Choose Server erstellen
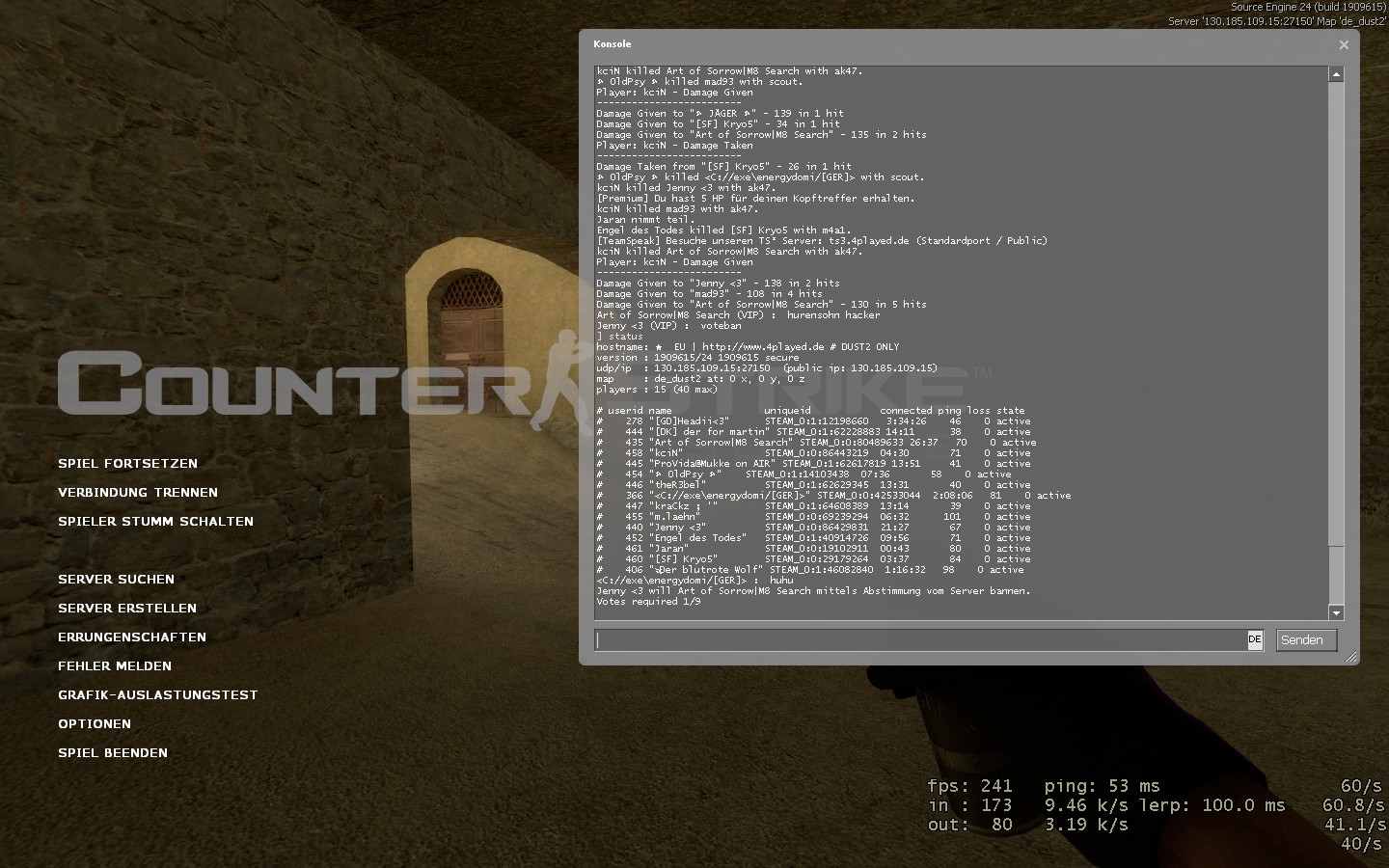Screen dimensions: 1389x868 pos(127,609)
